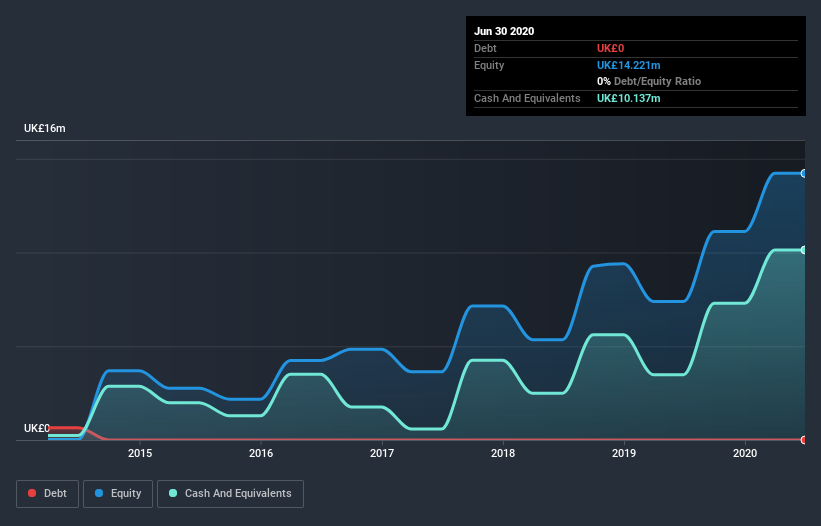The width and height of the screenshot is (821, 526).
Task: Click the Equity row label in tooltip
Action: [x=489, y=65]
